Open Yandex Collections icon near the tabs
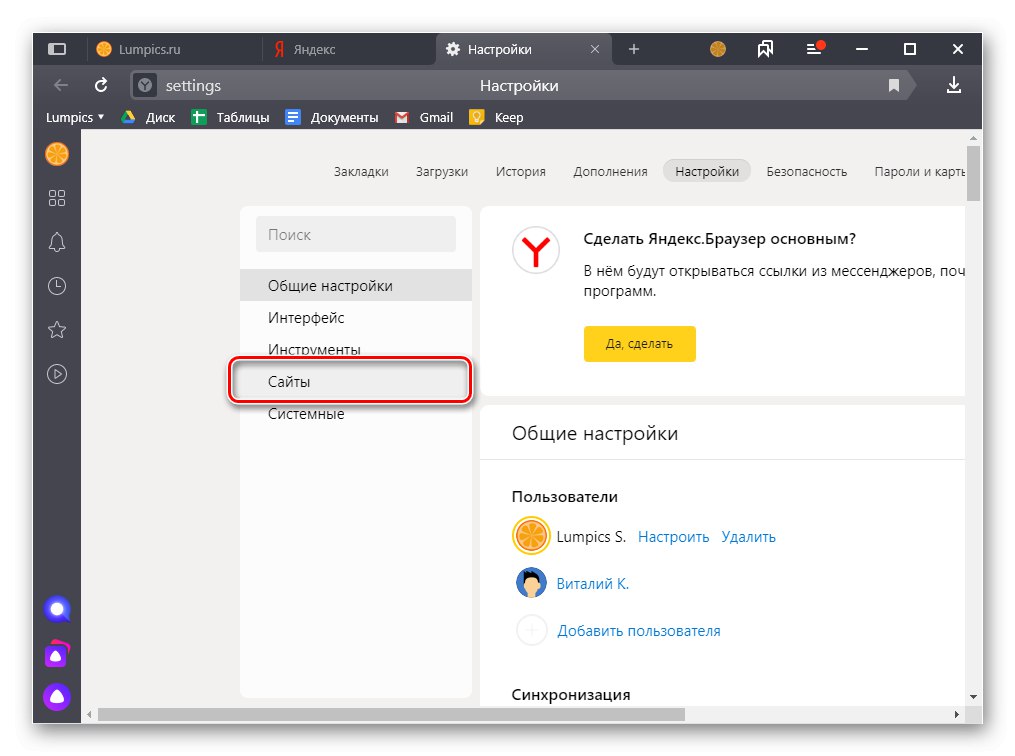The image size is (1015, 756). 766,48
